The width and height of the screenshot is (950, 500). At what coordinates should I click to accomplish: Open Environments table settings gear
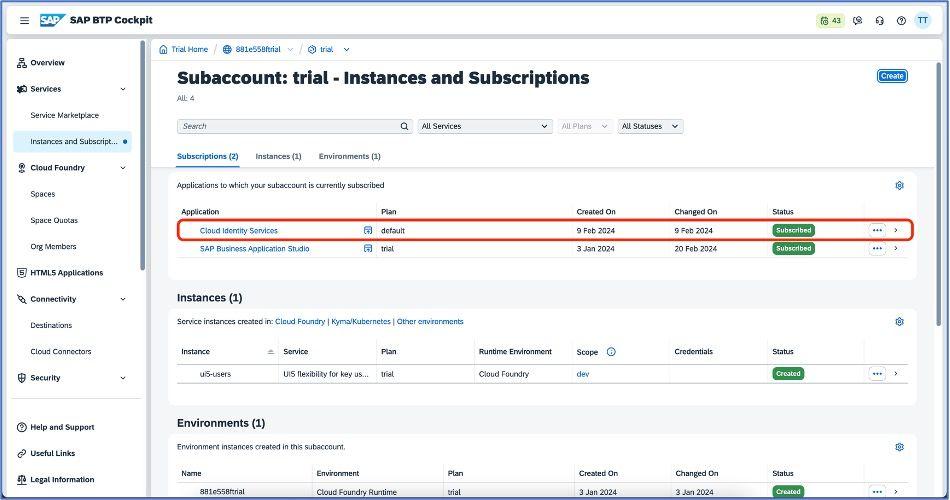[900, 447]
